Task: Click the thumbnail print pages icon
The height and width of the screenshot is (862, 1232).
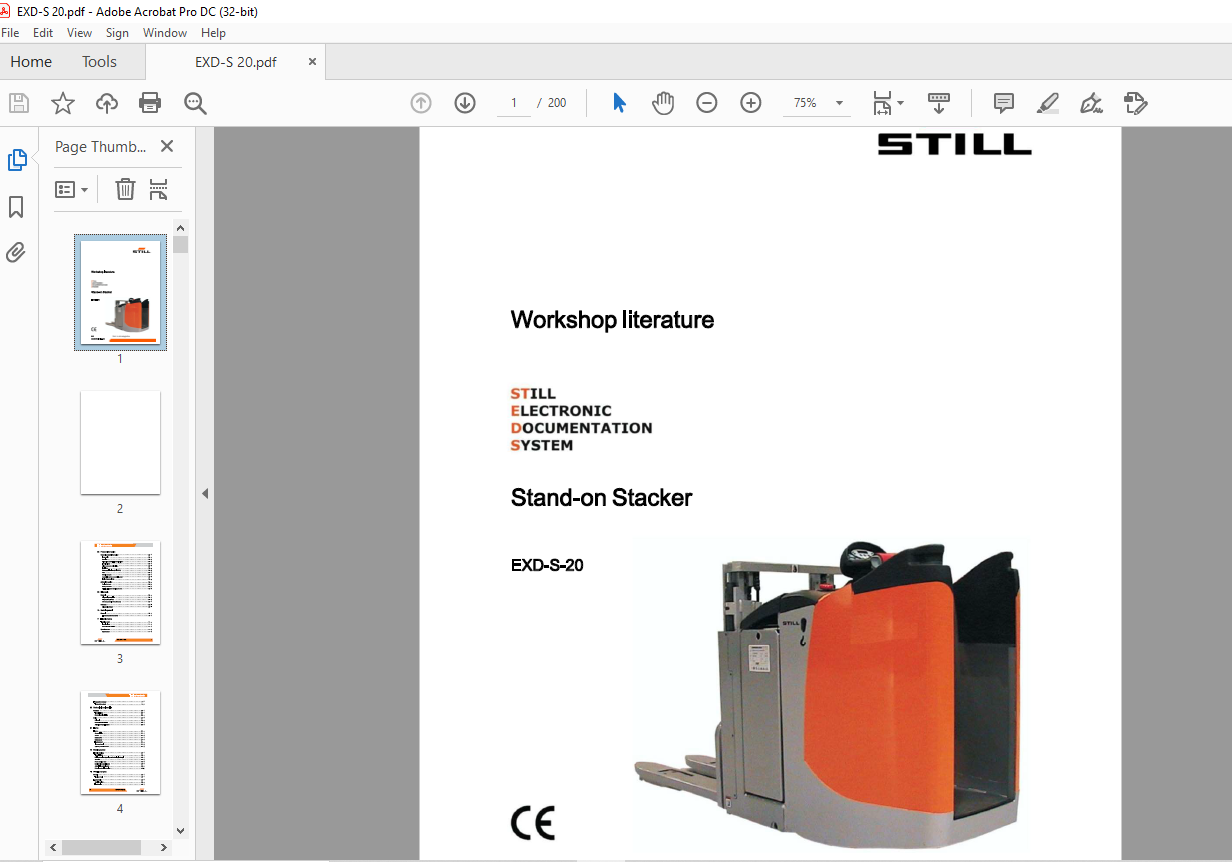Action: (158, 189)
